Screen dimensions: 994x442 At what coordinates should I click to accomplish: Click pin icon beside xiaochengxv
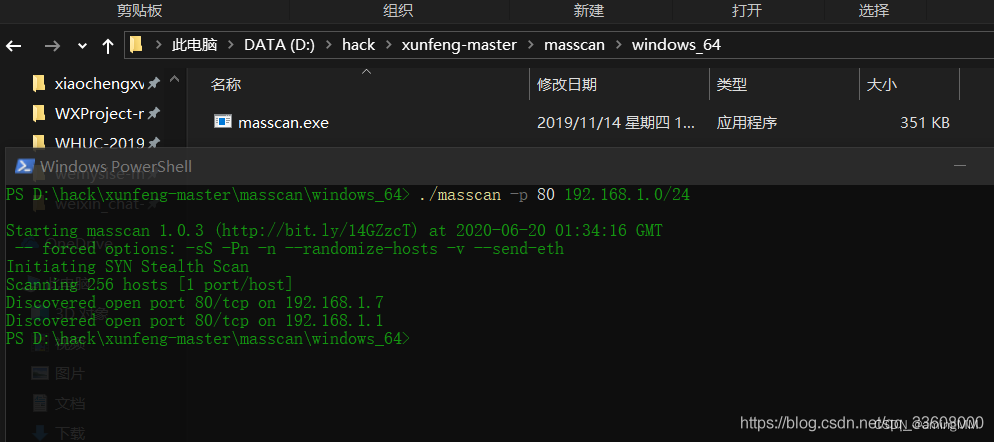153,83
